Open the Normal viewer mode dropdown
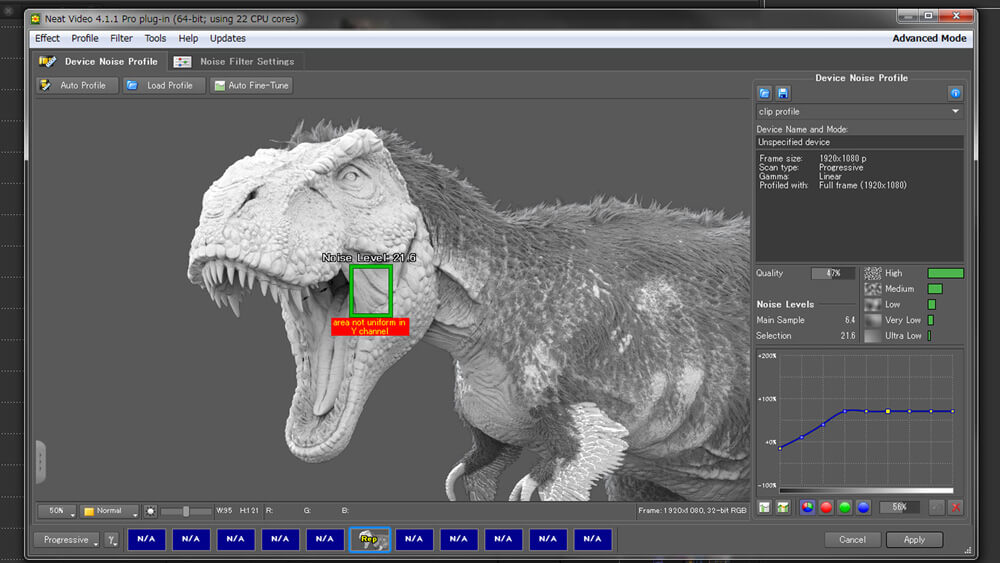 (109, 511)
